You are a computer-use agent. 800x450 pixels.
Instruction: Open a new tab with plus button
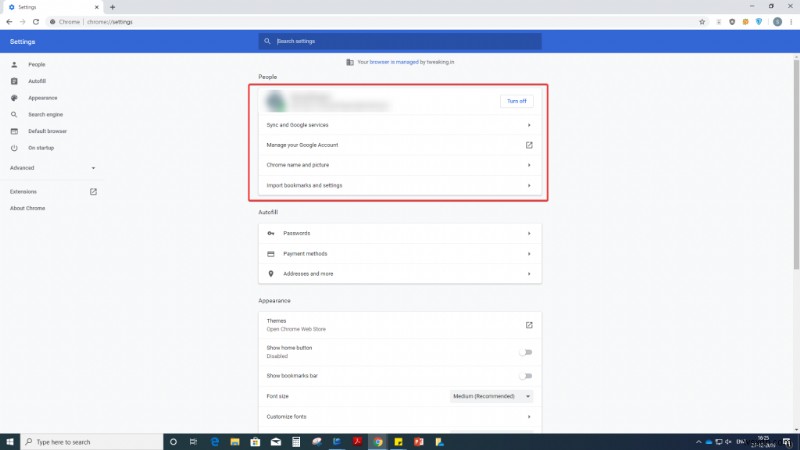tap(112, 7)
